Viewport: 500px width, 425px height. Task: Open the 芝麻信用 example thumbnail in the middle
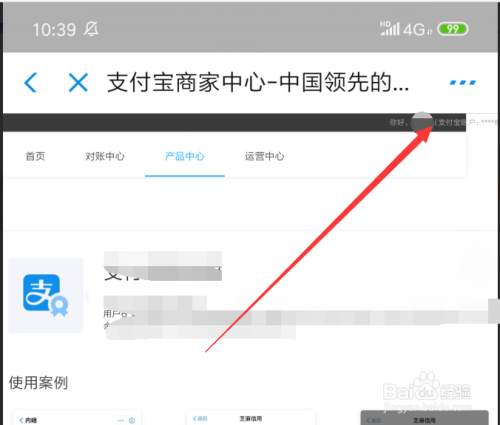point(251,418)
